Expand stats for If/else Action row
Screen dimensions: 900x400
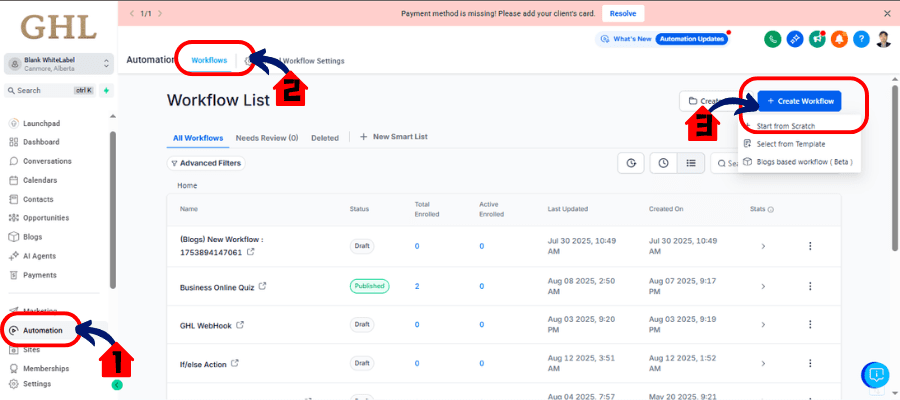(763, 363)
